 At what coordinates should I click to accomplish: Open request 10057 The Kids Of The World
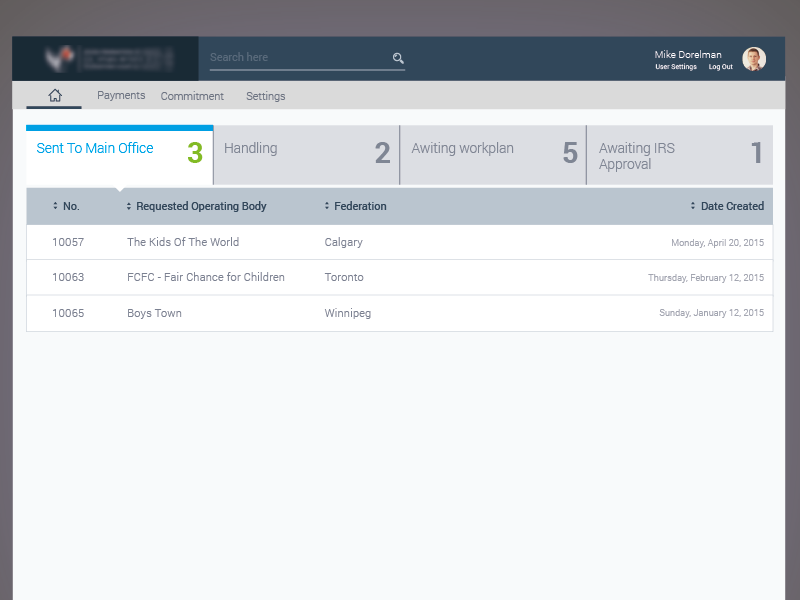[183, 242]
